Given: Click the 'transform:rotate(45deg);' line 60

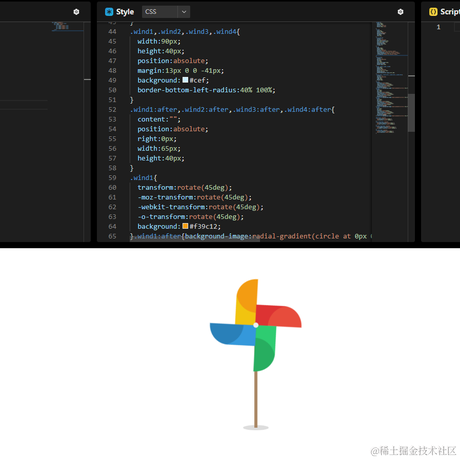Looking at the screenshot, I should point(184,187).
